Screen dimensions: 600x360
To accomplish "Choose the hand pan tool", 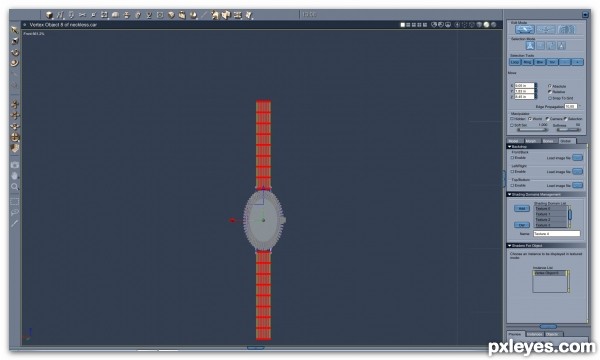I will tap(15, 176).
